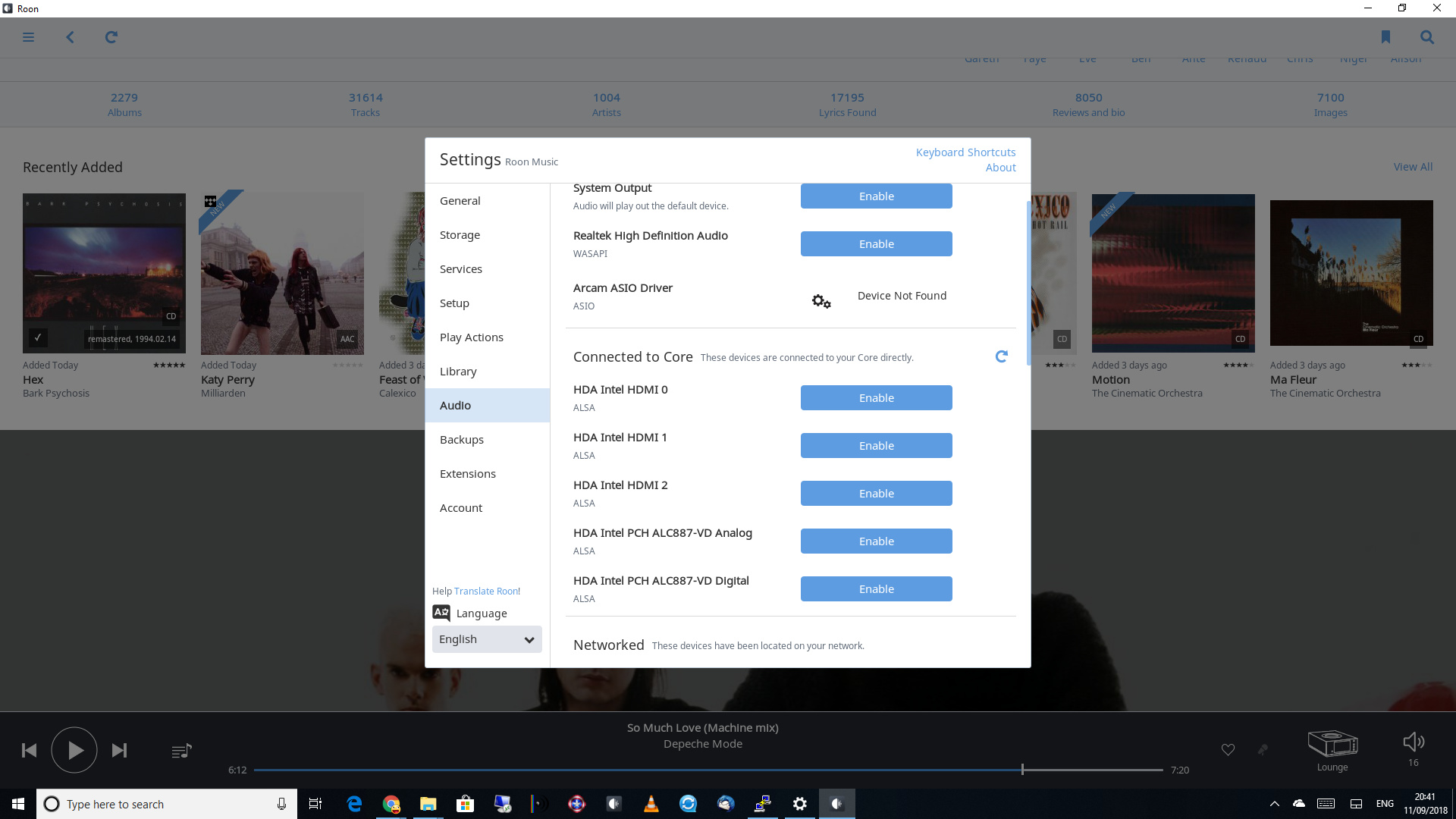Select General settings tab
The width and height of the screenshot is (1456, 819).
487,201
